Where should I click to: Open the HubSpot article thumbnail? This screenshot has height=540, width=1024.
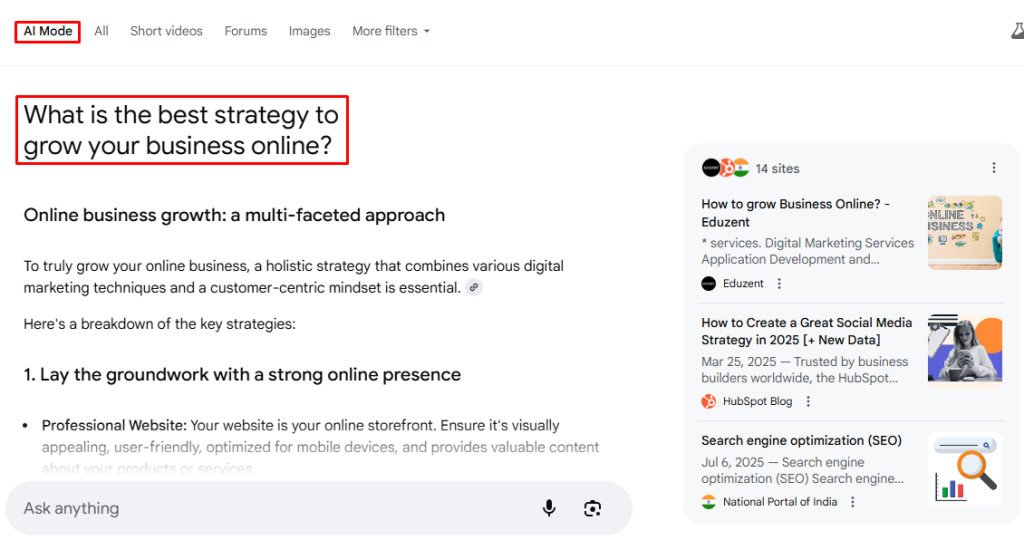pos(965,351)
